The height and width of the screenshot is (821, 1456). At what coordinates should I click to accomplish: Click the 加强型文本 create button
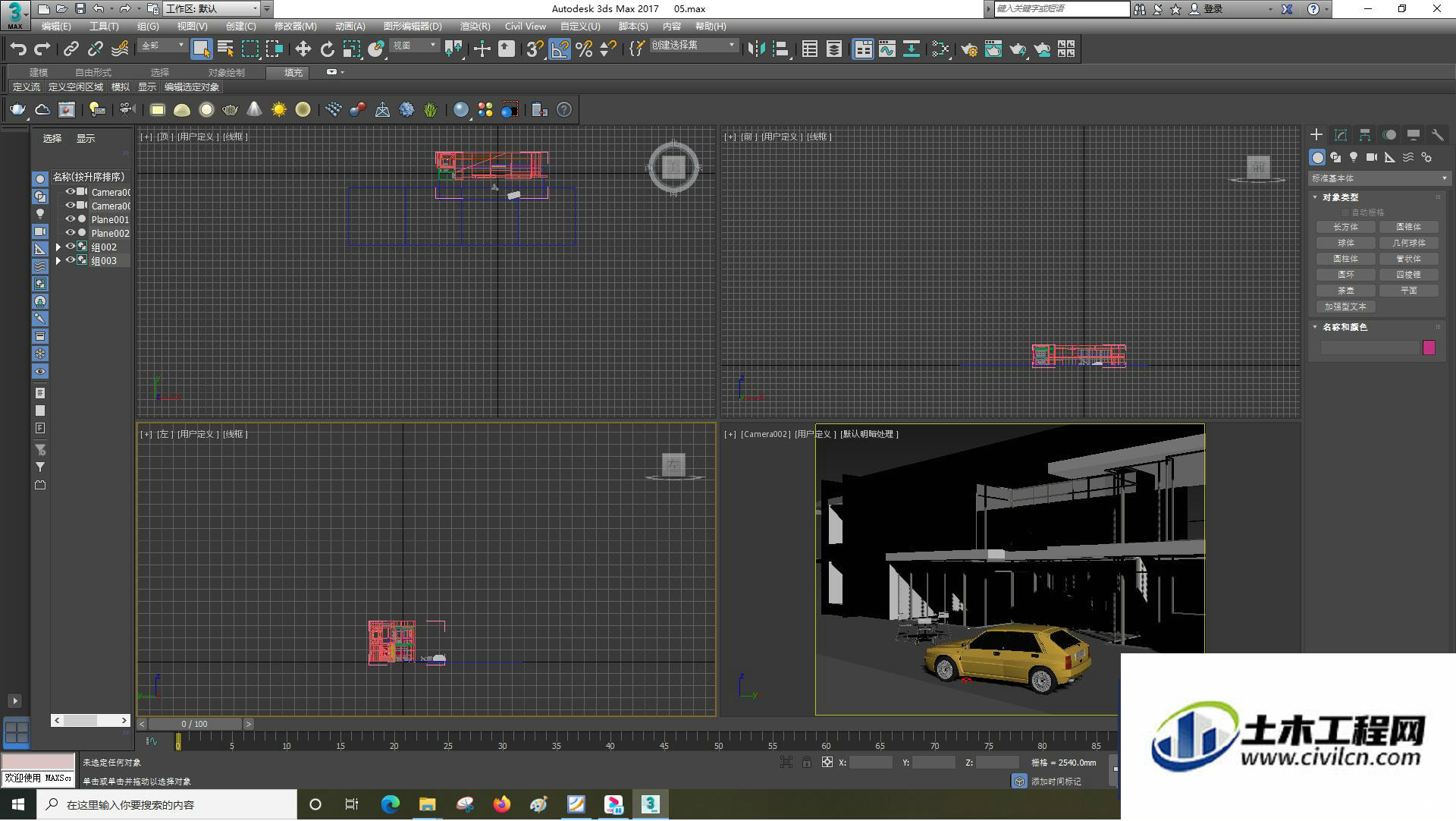(1345, 307)
